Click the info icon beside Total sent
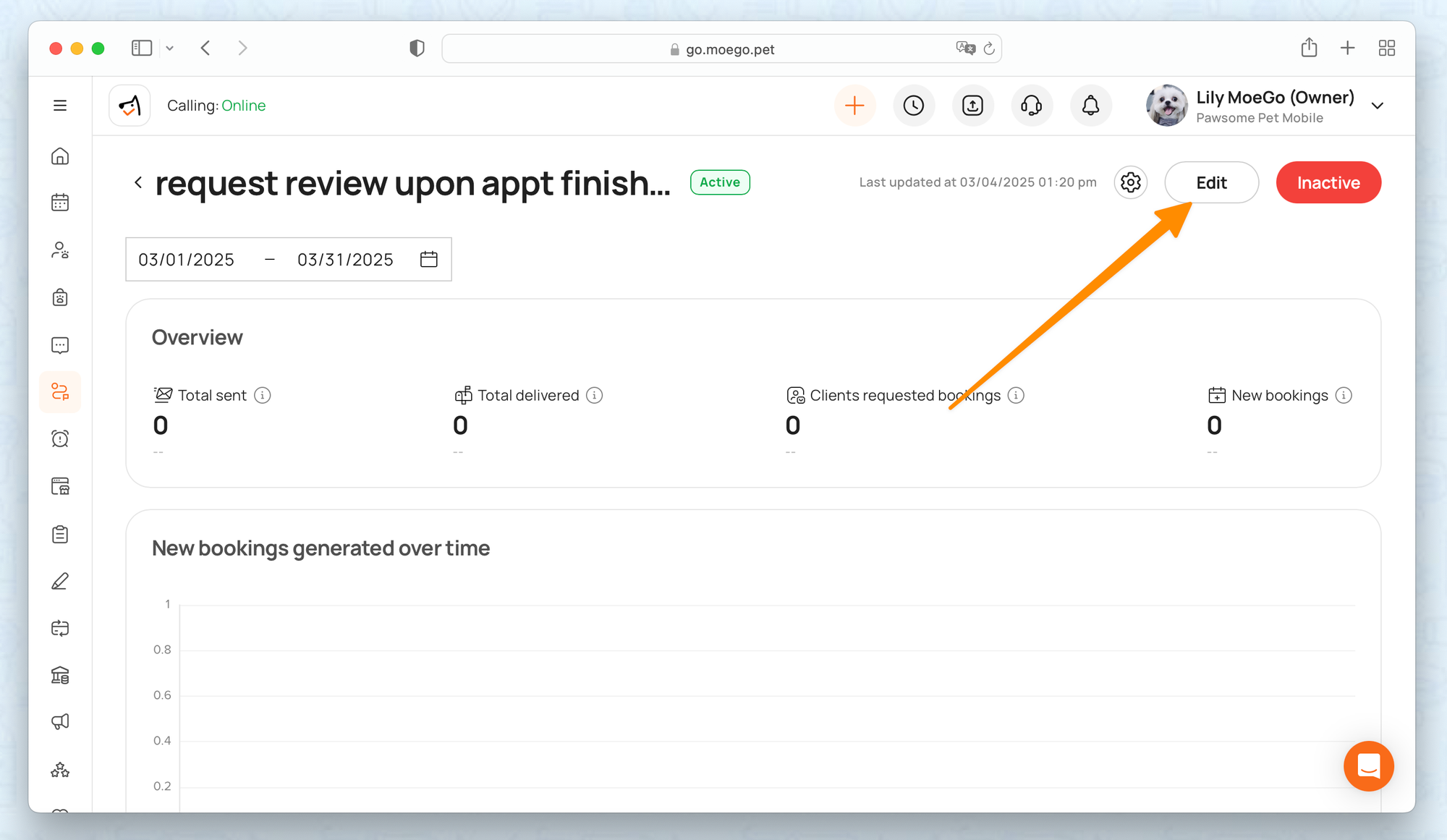This screenshot has width=1447, height=840. (x=263, y=395)
